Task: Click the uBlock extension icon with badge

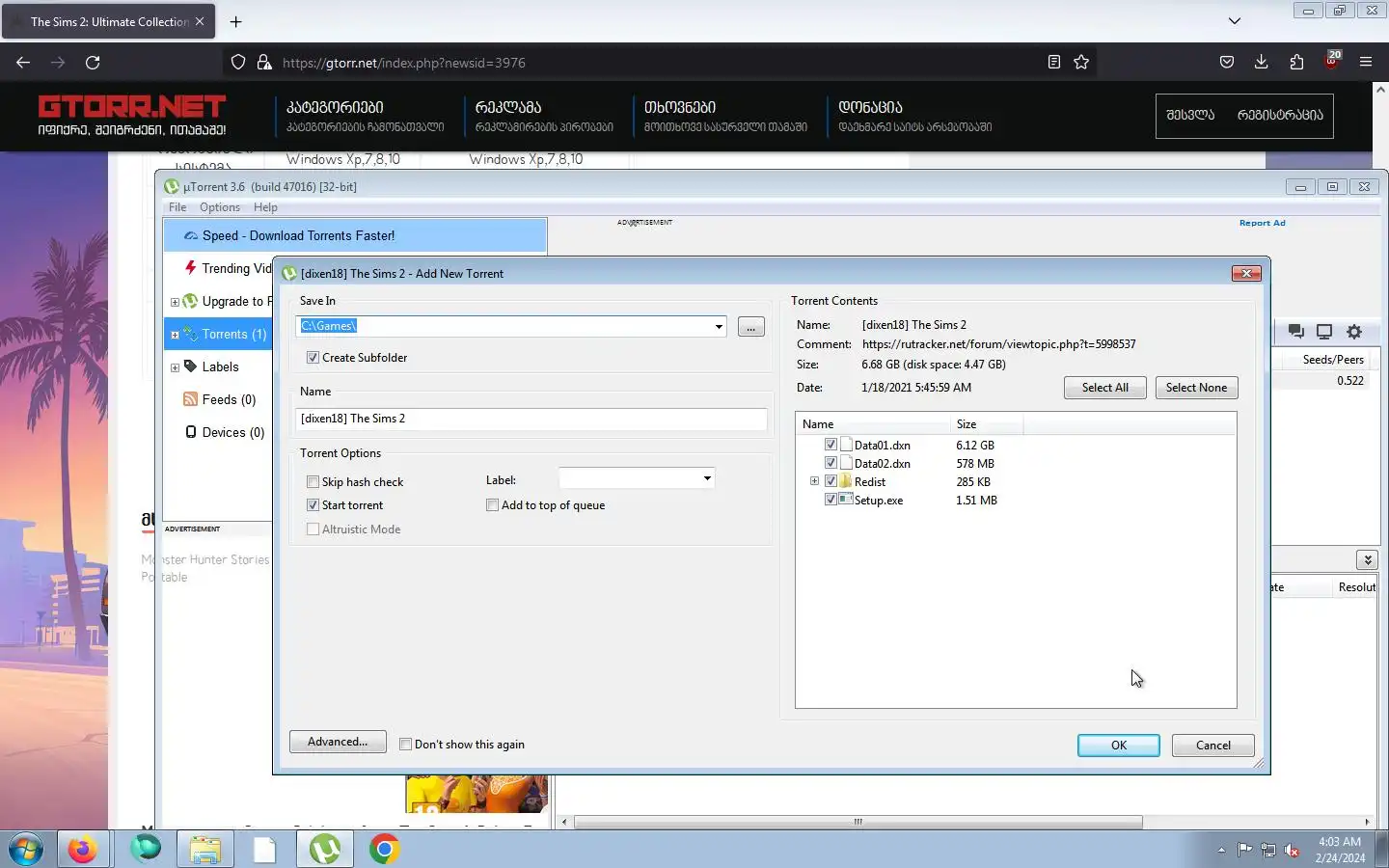Action: (1332, 61)
